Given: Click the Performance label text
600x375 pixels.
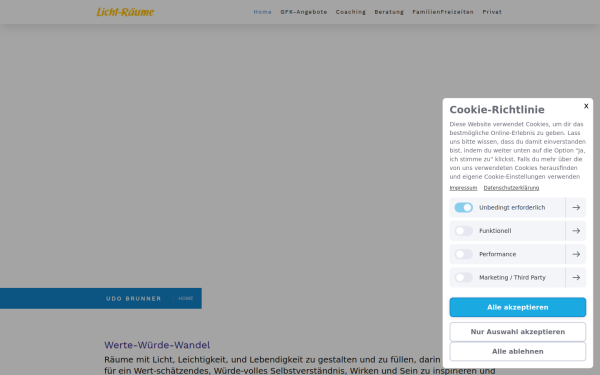Looking at the screenshot, I should [497, 254].
